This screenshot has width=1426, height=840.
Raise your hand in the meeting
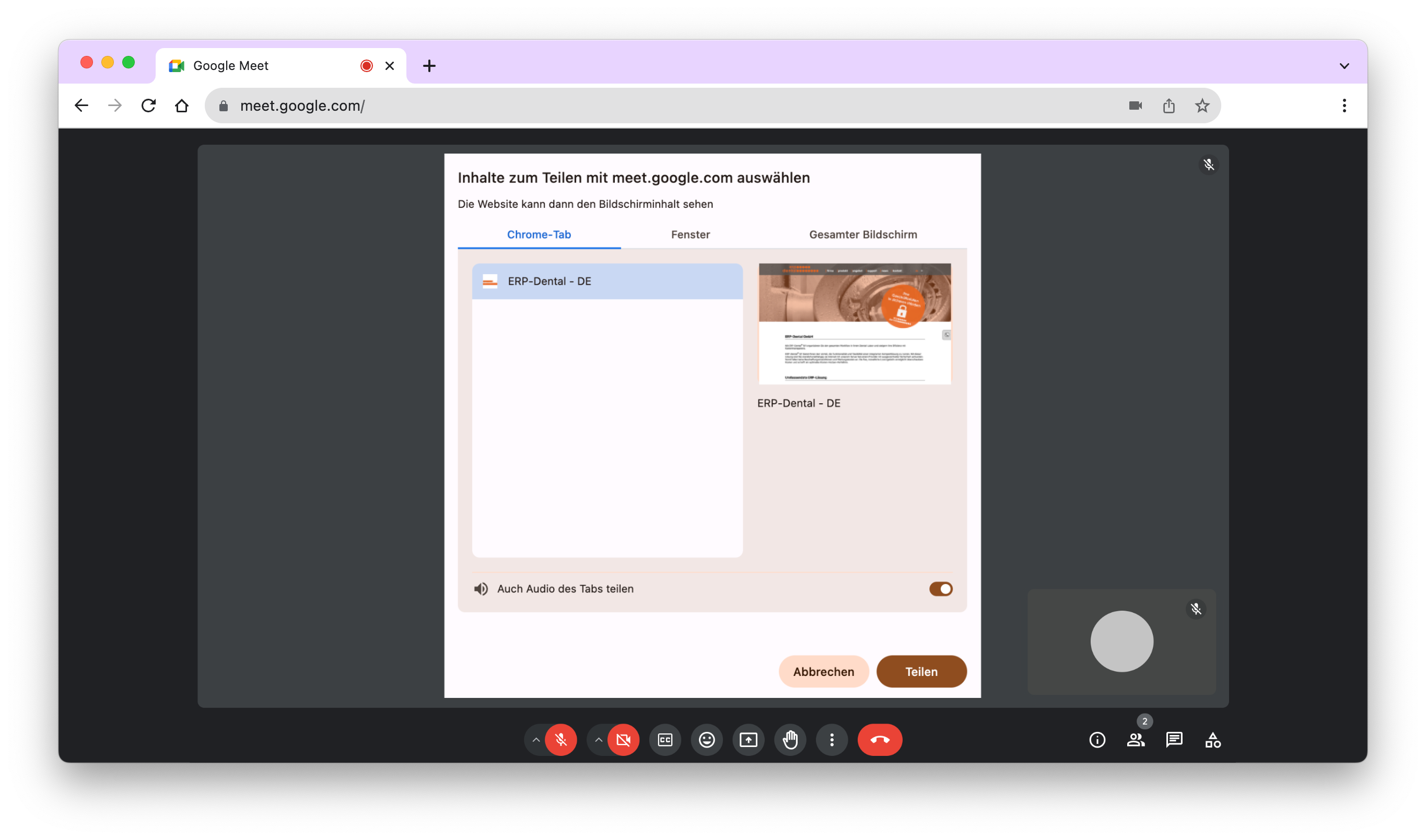pyautogui.click(x=790, y=739)
